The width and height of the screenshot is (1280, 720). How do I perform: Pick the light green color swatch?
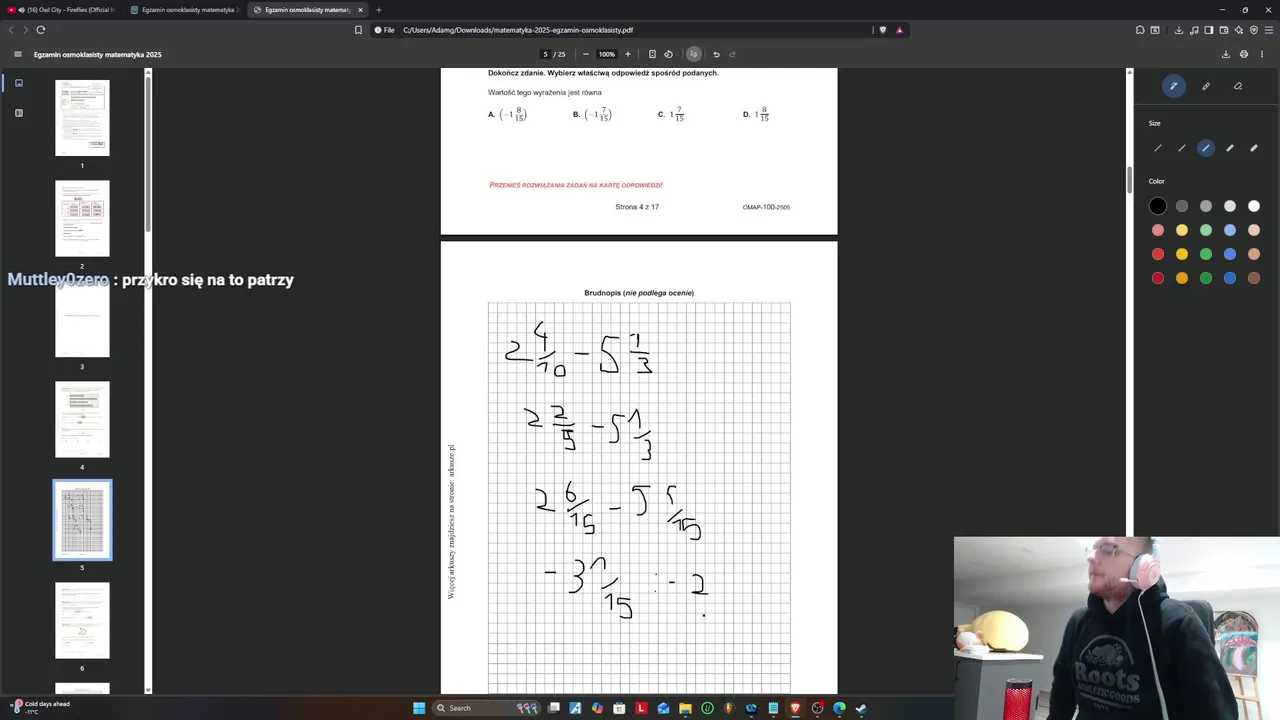click(x=1206, y=230)
